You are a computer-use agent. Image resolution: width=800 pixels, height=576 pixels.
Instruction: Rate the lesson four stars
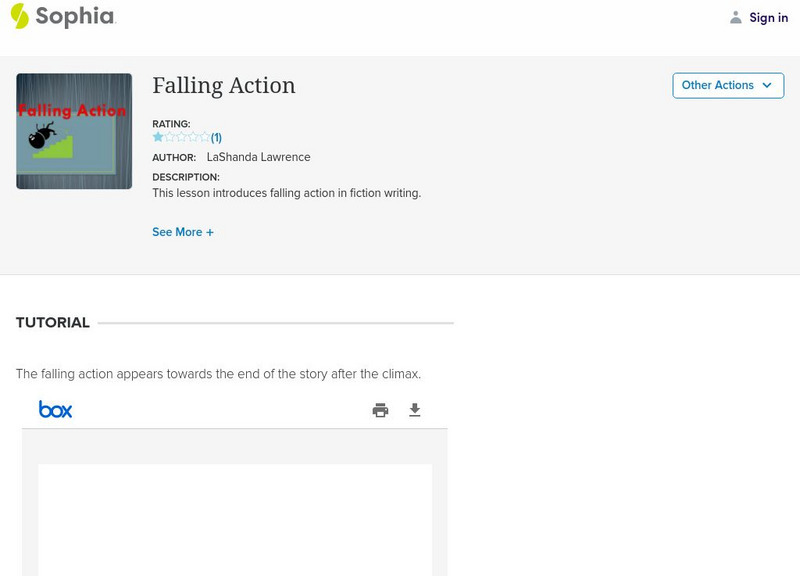193,137
